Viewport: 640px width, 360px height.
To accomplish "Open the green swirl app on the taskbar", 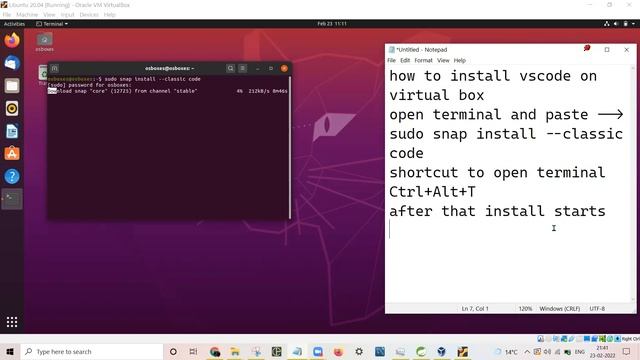I will [421, 351].
